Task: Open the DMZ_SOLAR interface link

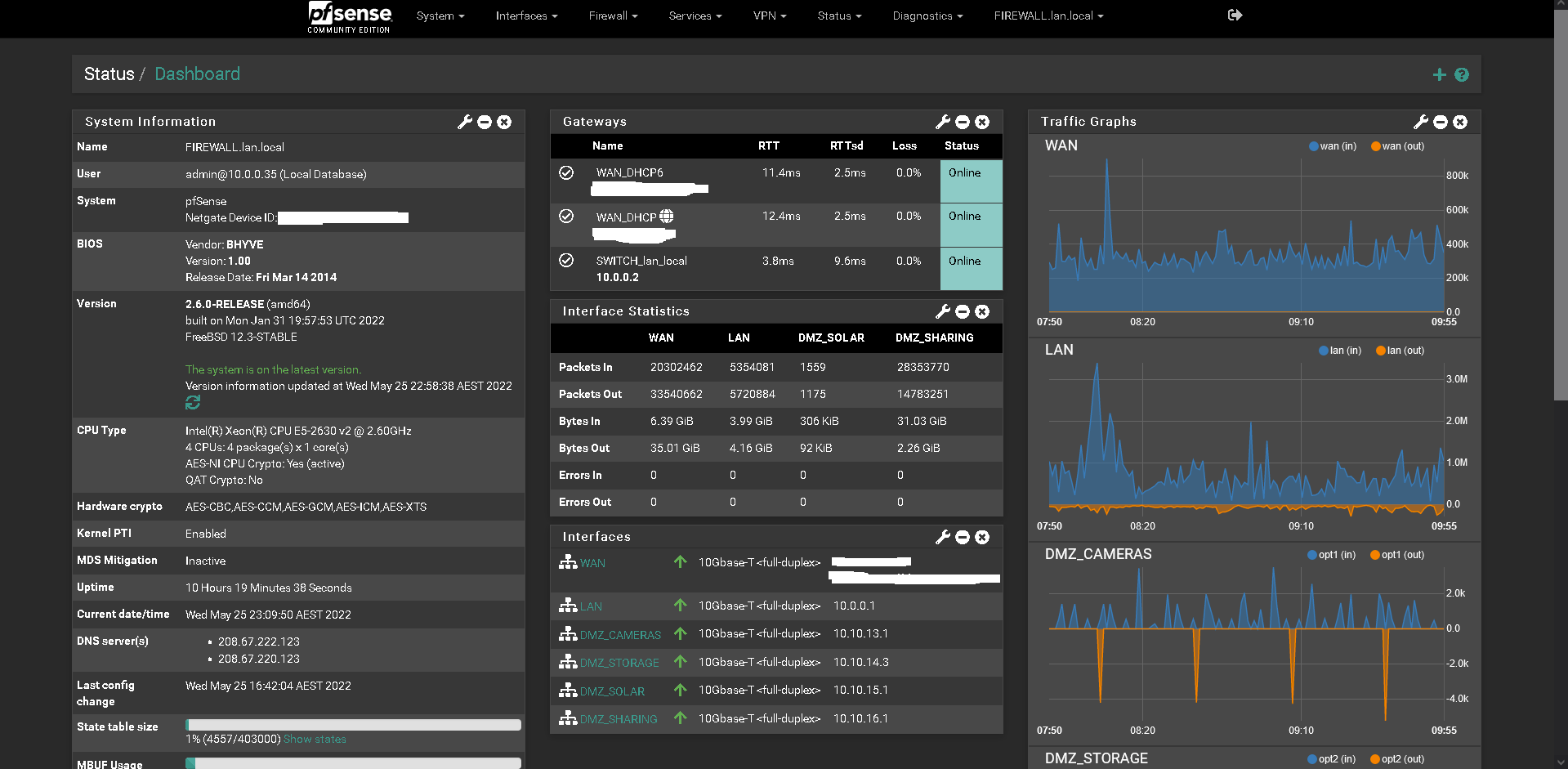Action: pyautogui.click(x=612, y=691)
